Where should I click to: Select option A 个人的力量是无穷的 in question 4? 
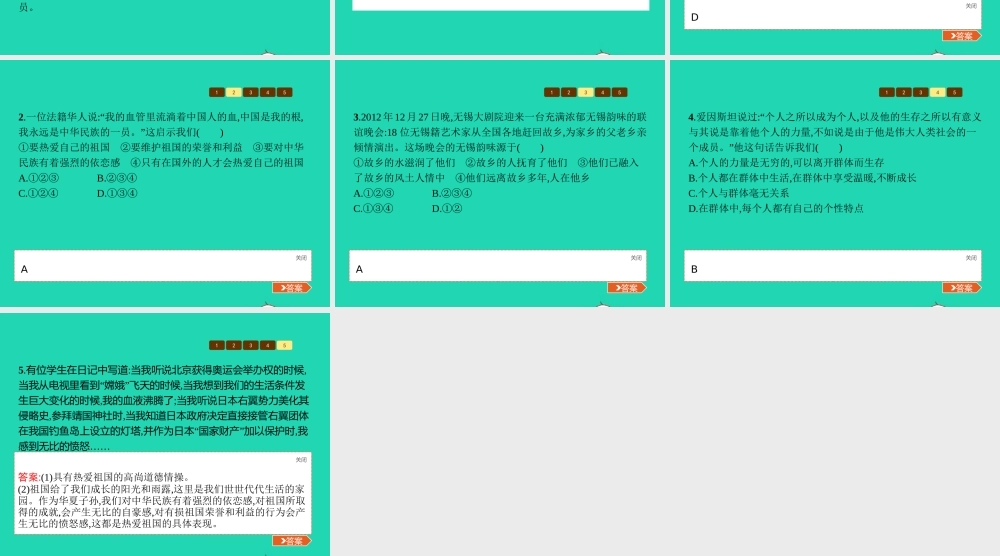[786, 163]
